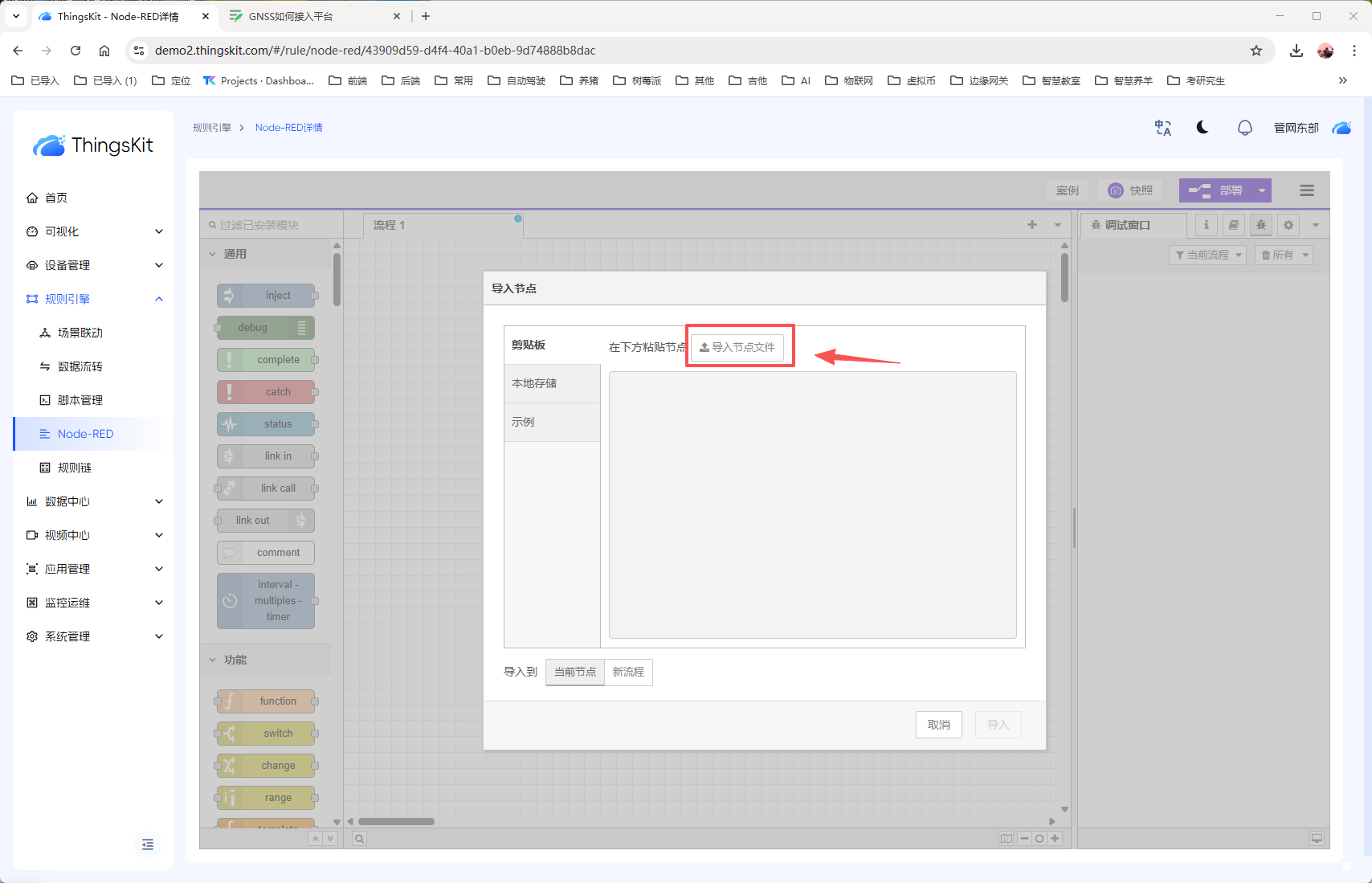Select 当前节点 import target
Viewport: 1372px width, 883px height.
click(575, 672)
